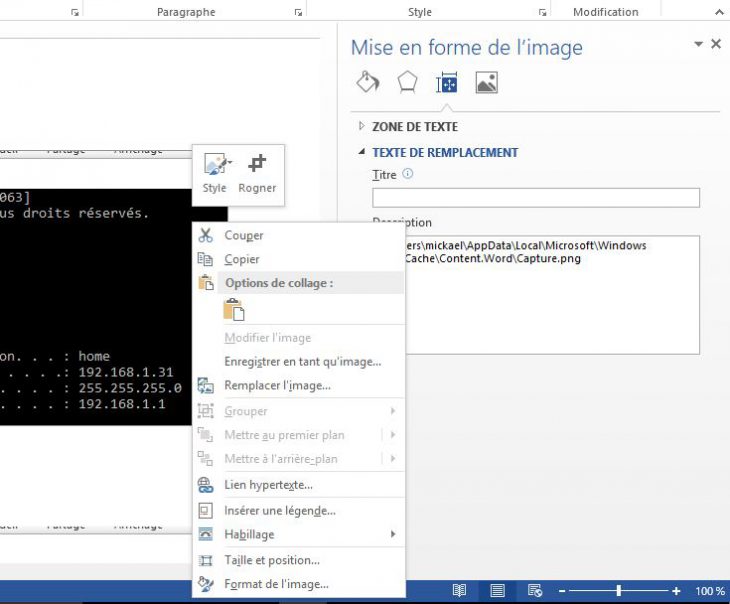
Task: Click the Modification ribbon group label
Action: (x=606, y=12)
